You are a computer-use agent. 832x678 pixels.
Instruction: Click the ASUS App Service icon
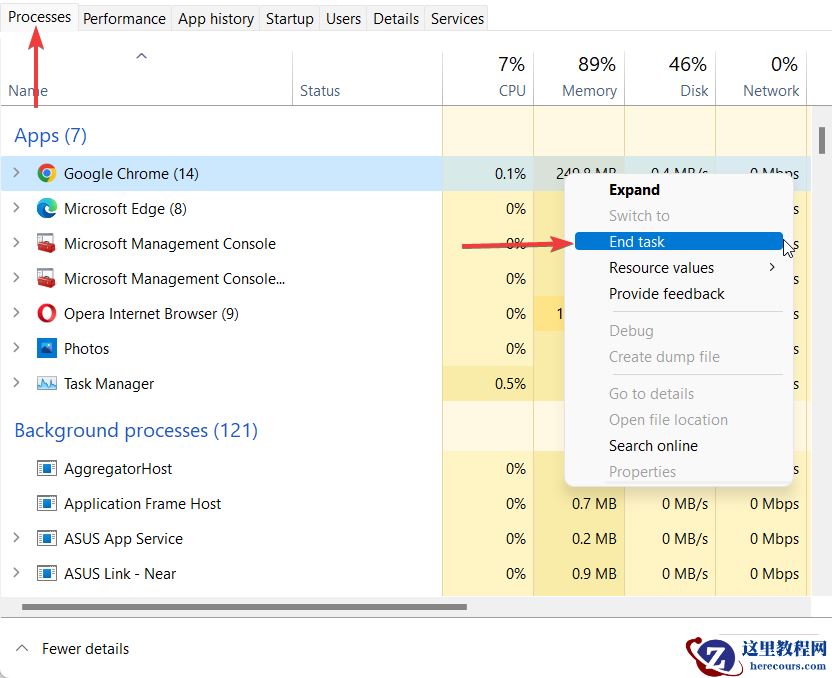46,538
